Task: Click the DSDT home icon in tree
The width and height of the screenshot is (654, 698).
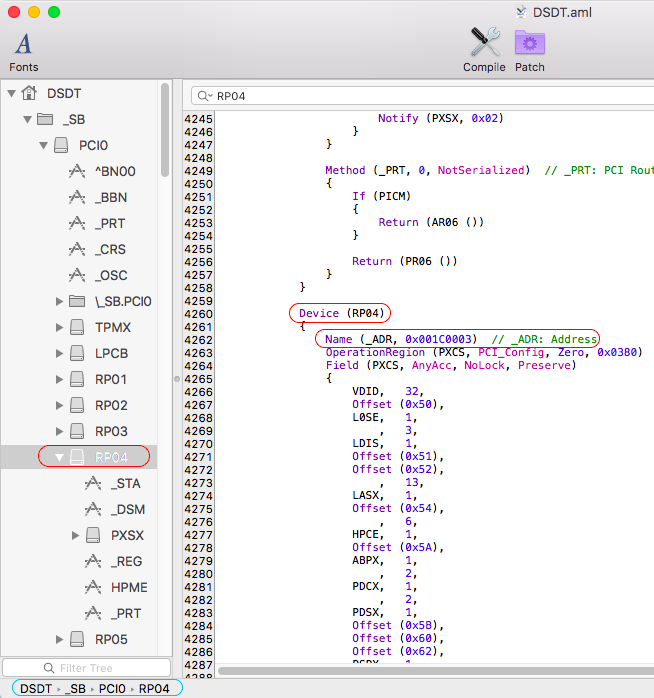Action: pos(29,93)
